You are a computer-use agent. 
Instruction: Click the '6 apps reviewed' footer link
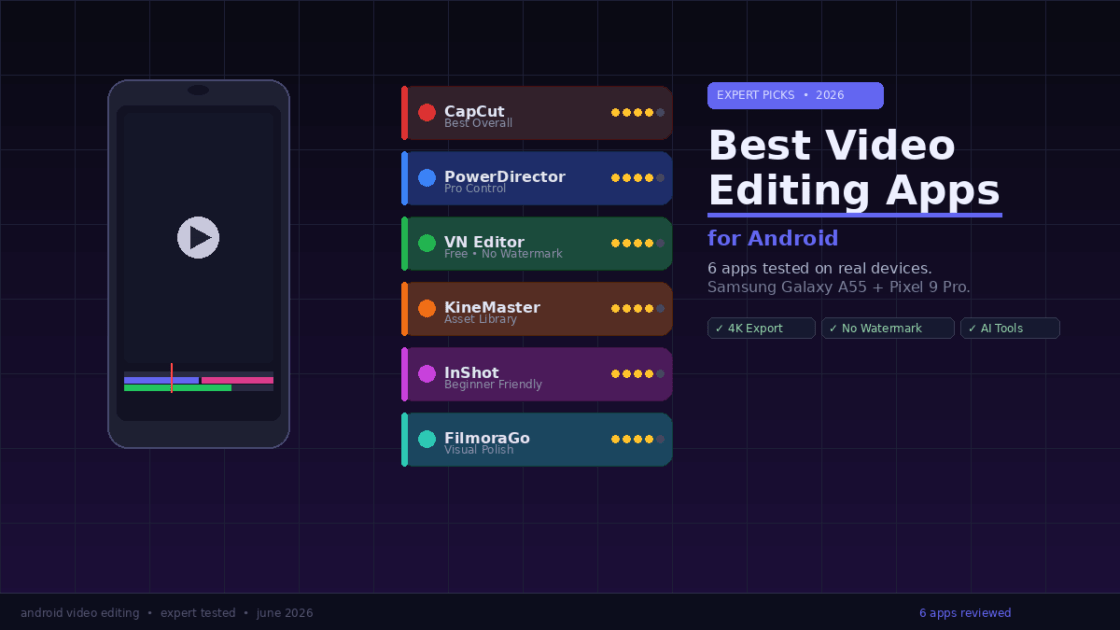[x=965, y=613]
